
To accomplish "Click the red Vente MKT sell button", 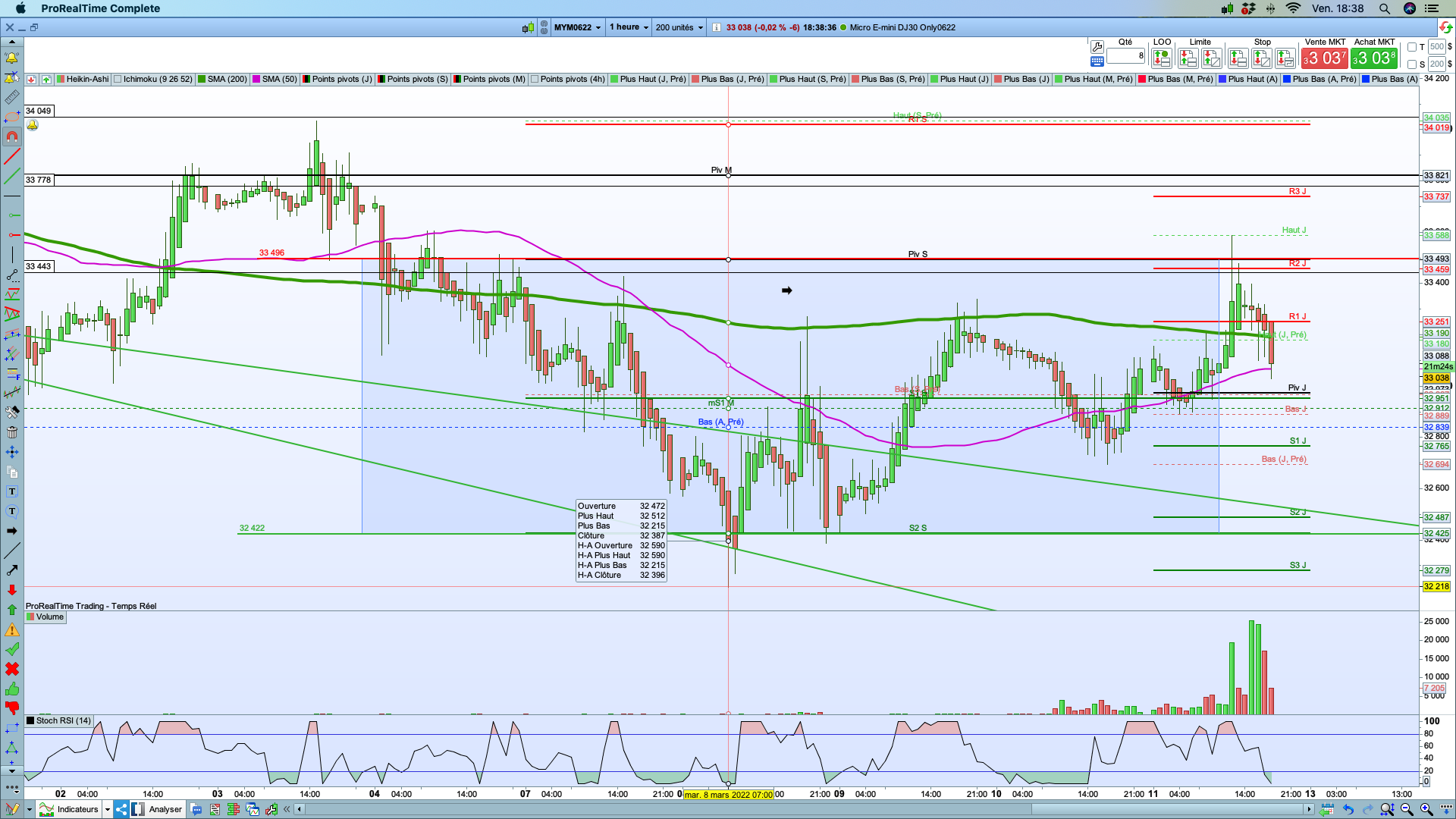I will coord(1324,58).
